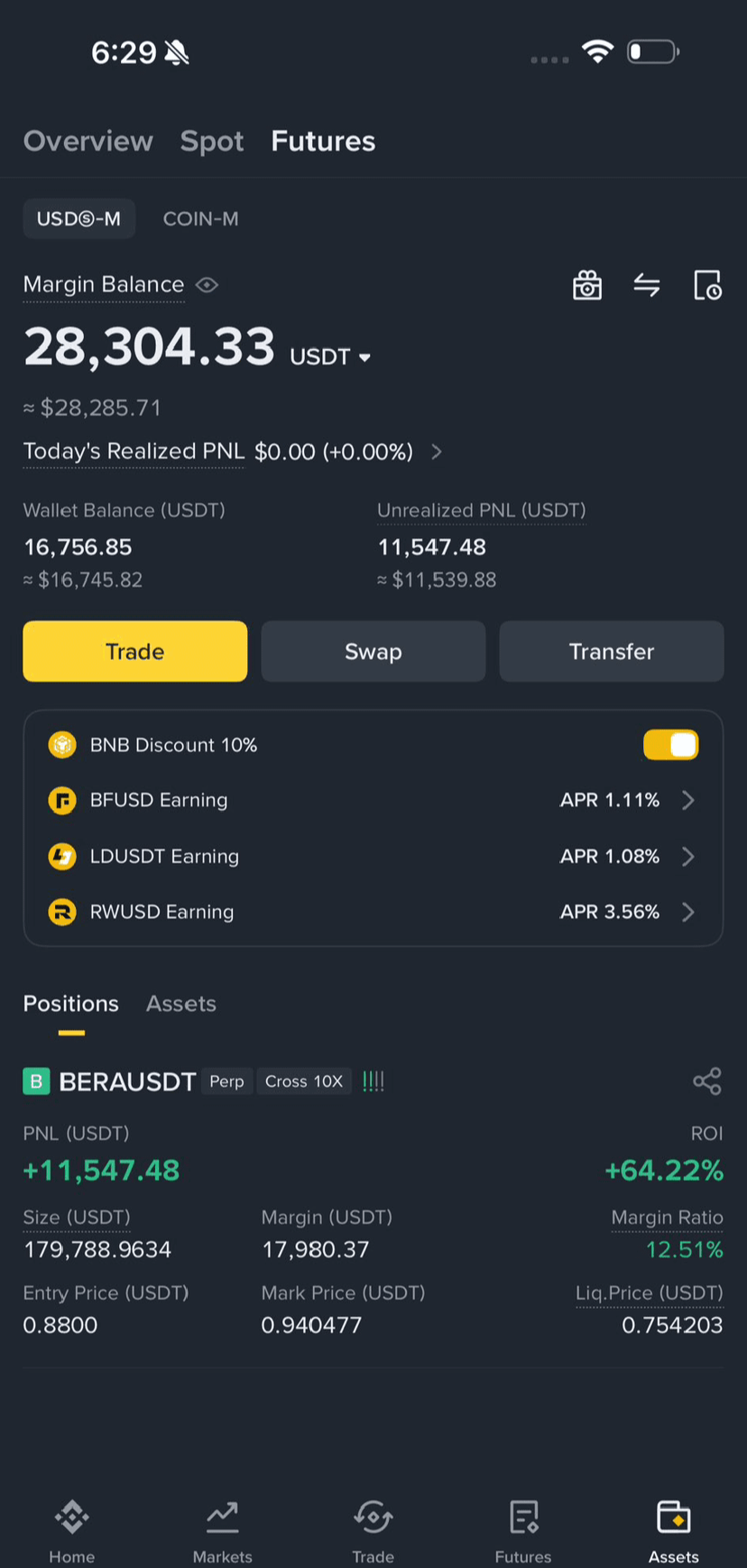747x1568 pixels.
Task: Switch to the Assets sub-tab
Action: (x=181, y=1004)
